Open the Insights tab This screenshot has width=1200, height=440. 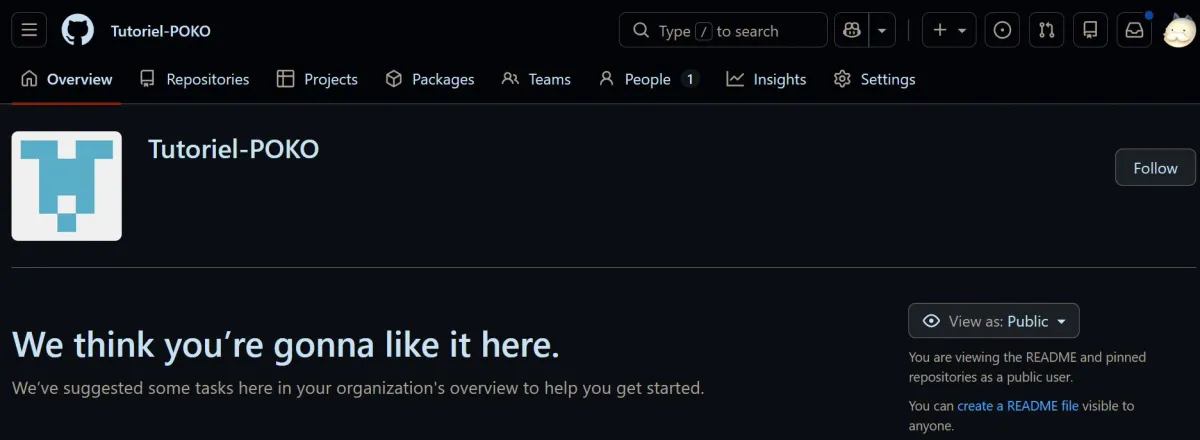pos(766,79)
